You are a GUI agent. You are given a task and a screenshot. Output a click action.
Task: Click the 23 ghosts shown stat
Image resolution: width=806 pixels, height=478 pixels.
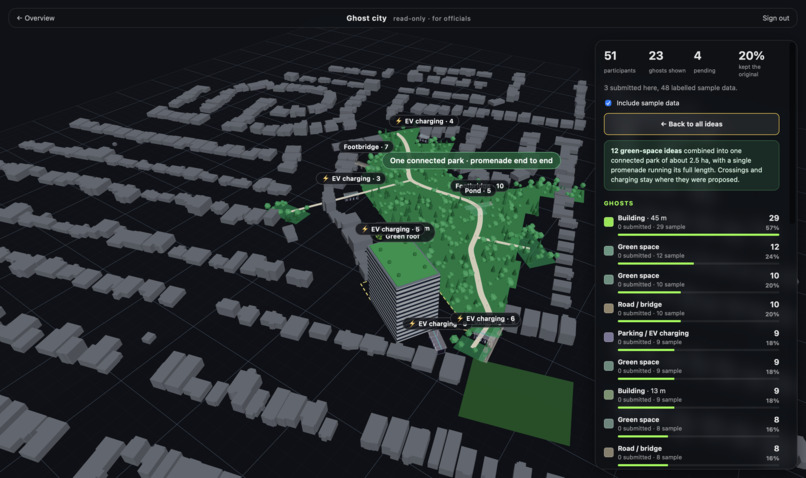point(667,62)
